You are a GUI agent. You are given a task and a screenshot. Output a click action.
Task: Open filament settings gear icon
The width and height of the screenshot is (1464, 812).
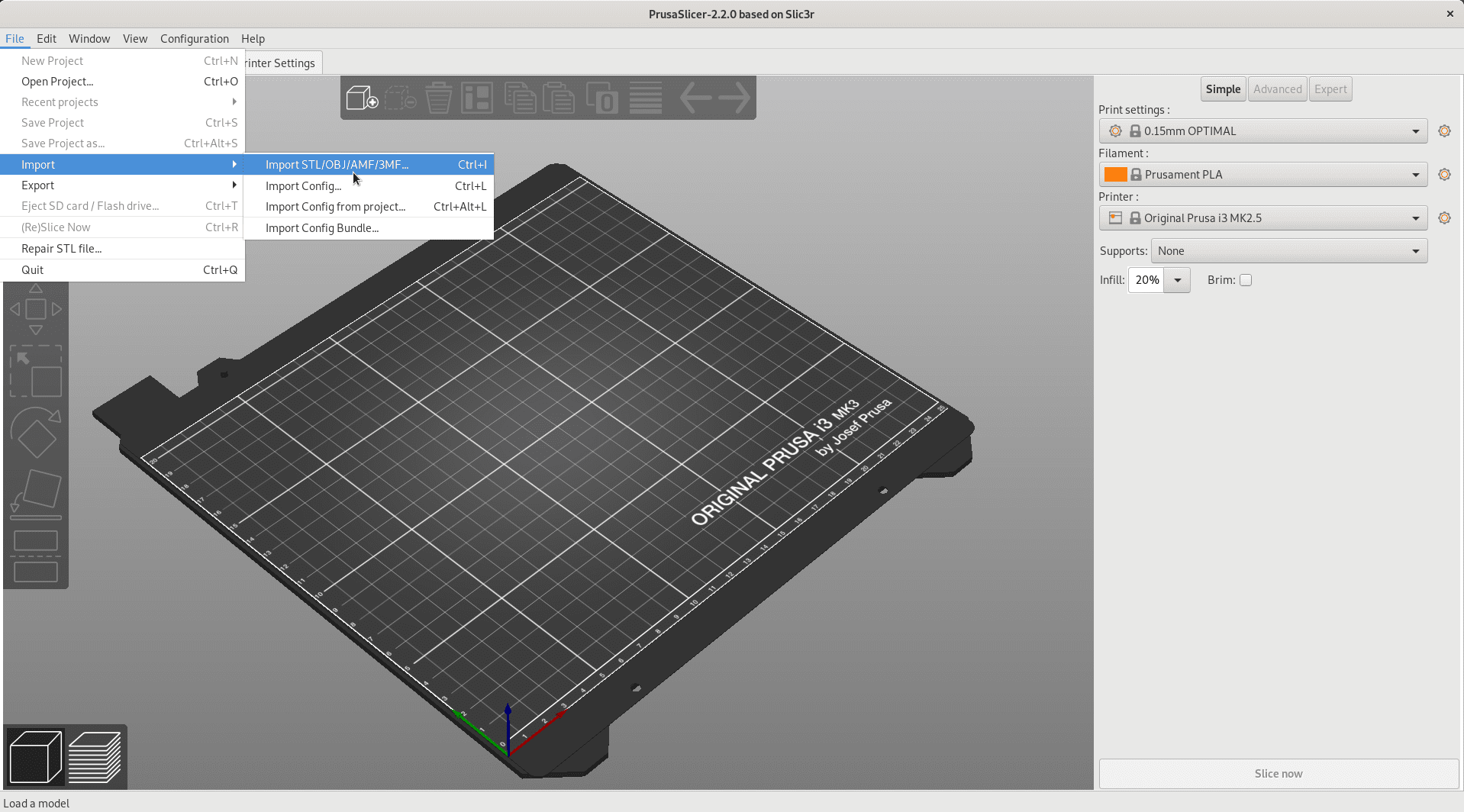[1444, 175]
